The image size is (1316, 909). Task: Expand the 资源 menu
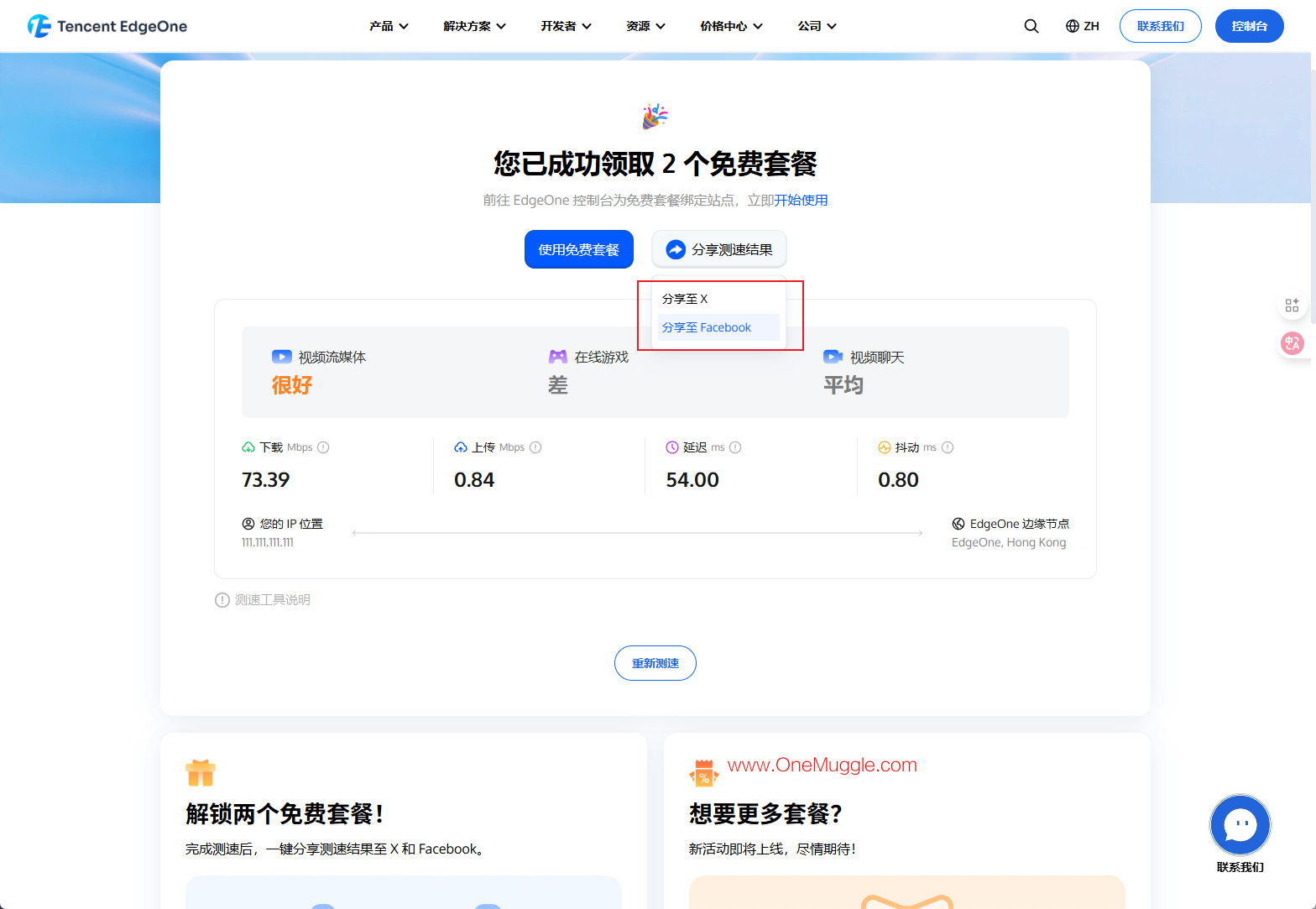[x=646, y=26]
